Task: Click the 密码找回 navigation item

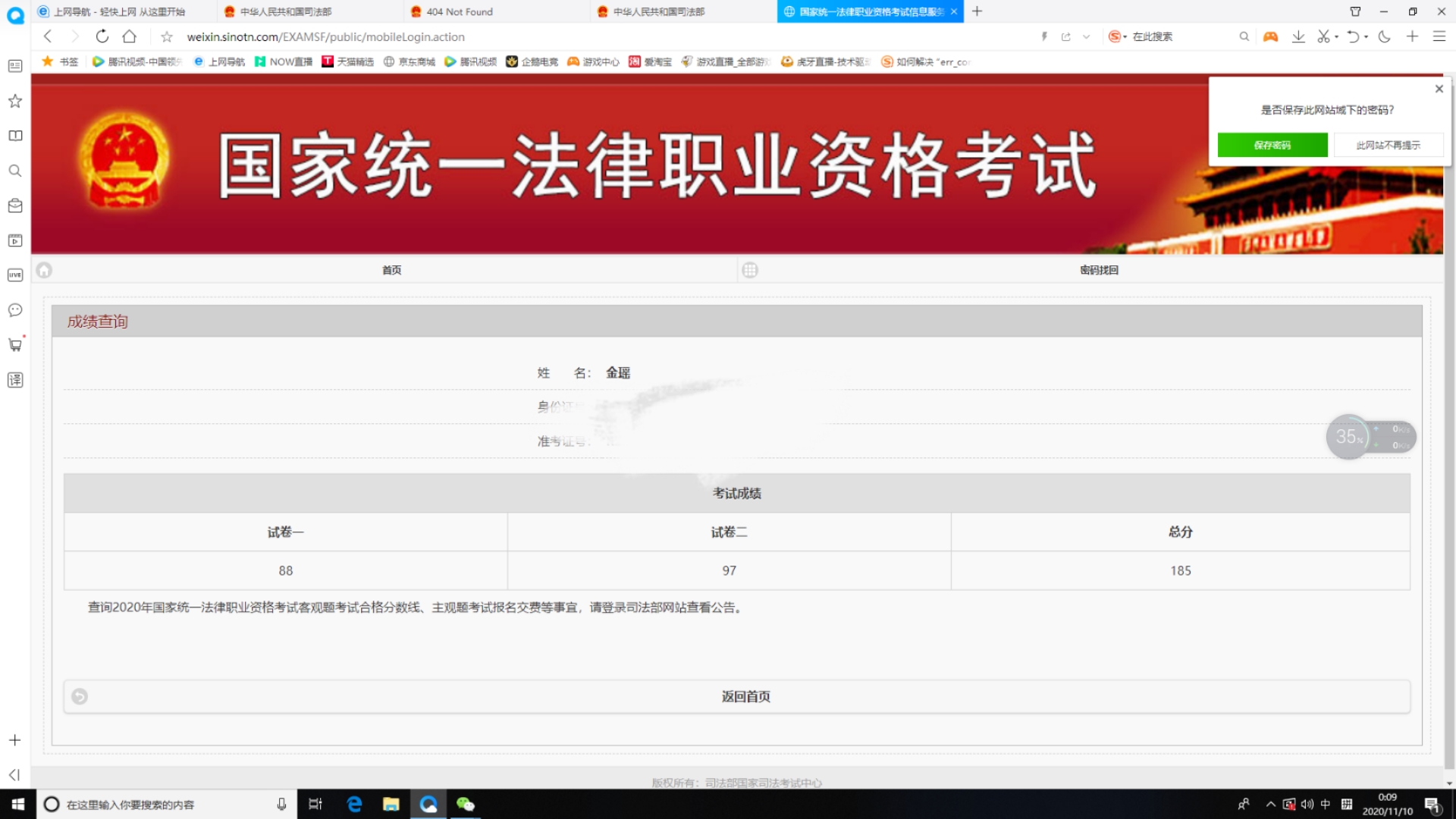Action: click(1099, 270)
